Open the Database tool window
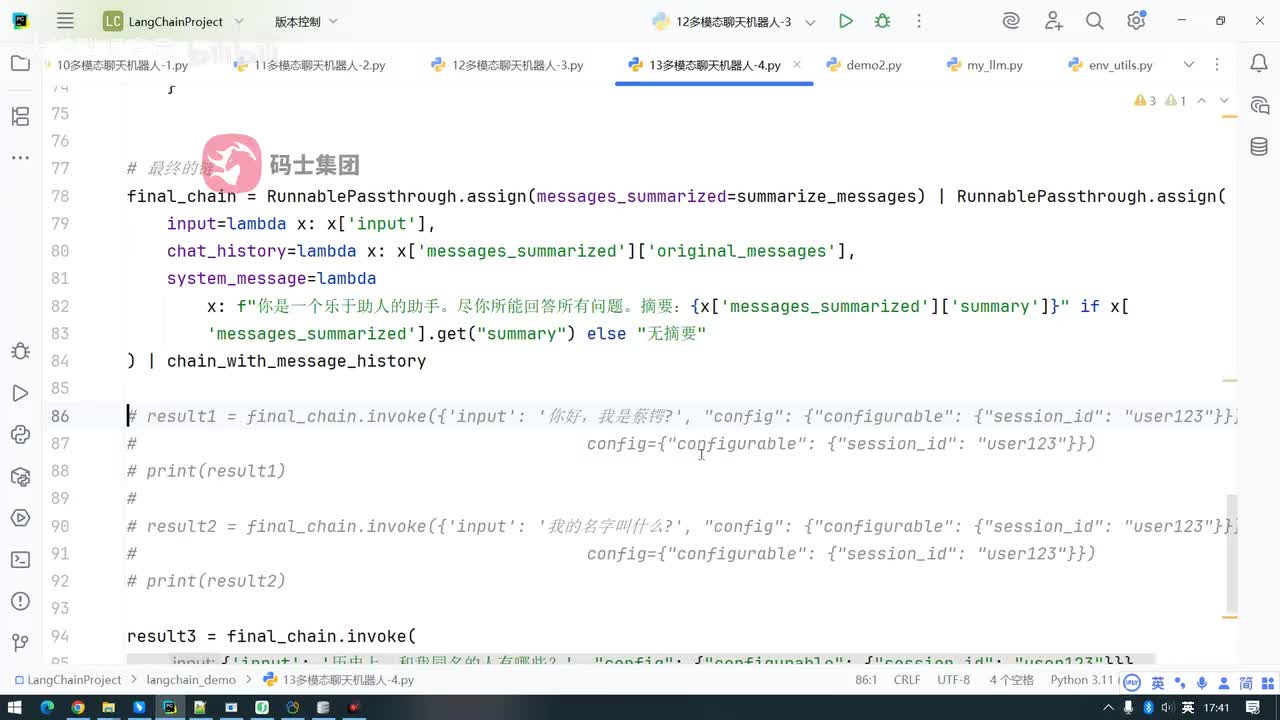Image resolution: width=1280 pixels, height=720 pixels. [x=1259, y=147]
